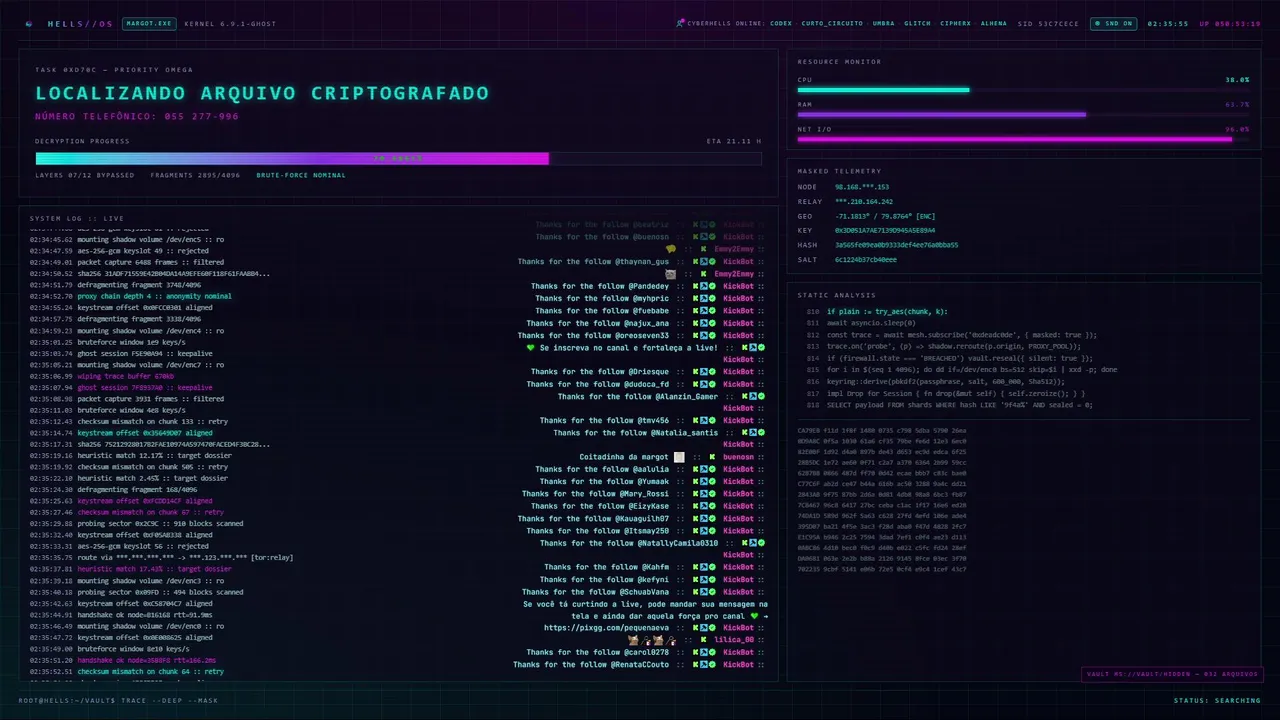
Task: Click the moderator badge on the @myhpric row
Action: pyautogui.click(x=704, y=298)
